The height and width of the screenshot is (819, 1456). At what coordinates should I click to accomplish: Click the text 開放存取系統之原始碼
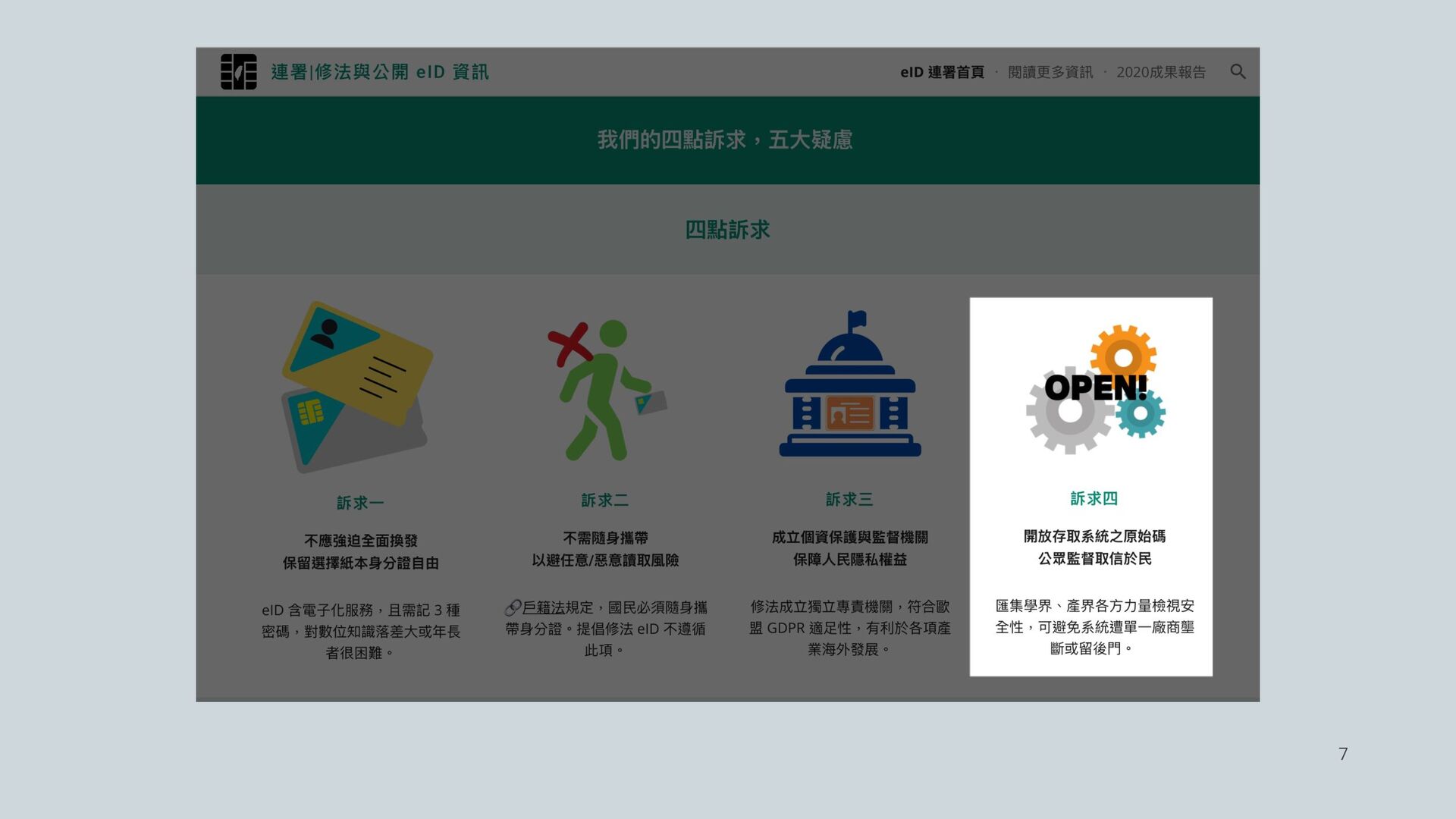pos(1095,537)
